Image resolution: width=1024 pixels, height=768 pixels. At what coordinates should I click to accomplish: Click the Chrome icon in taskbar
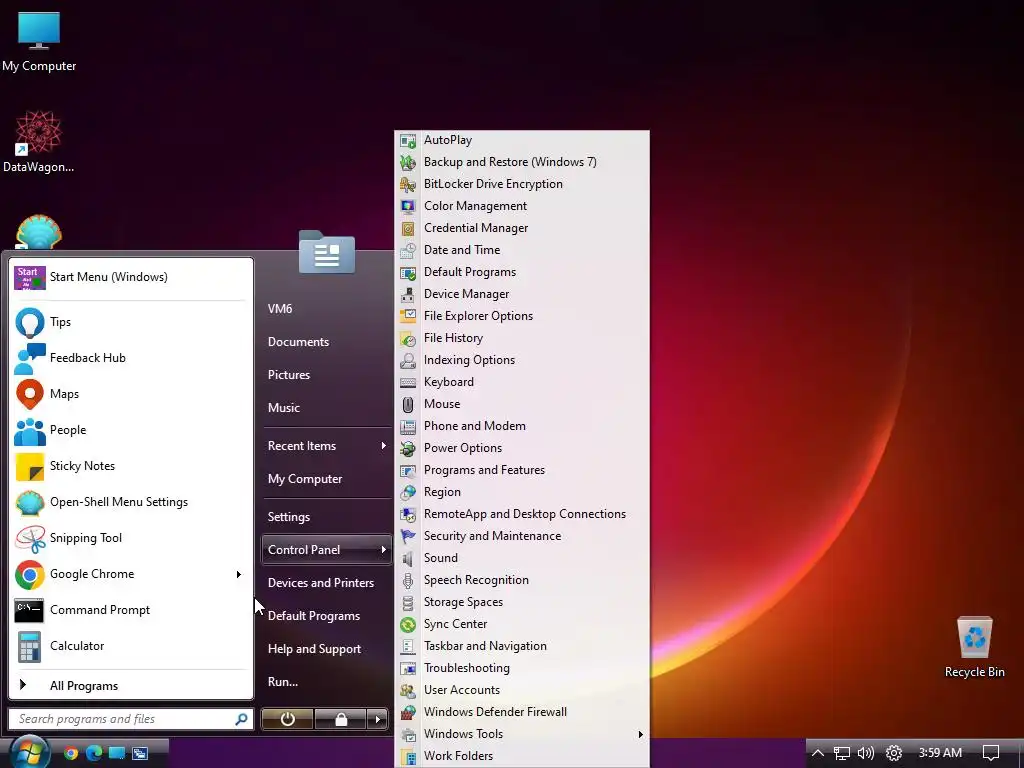coord(71,753)
